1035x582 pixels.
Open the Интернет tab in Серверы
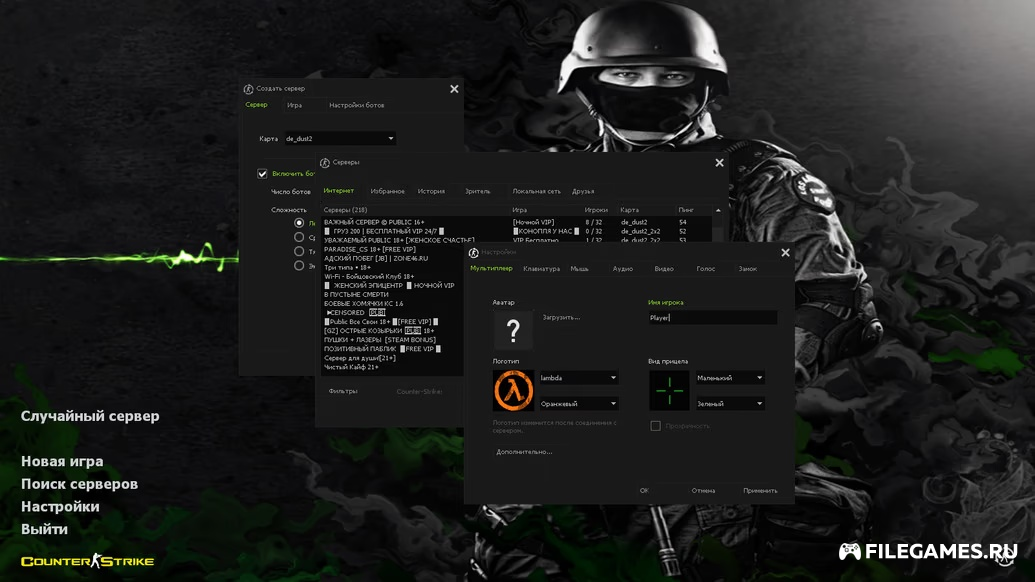pyautogui.click(x=339, y=191)
